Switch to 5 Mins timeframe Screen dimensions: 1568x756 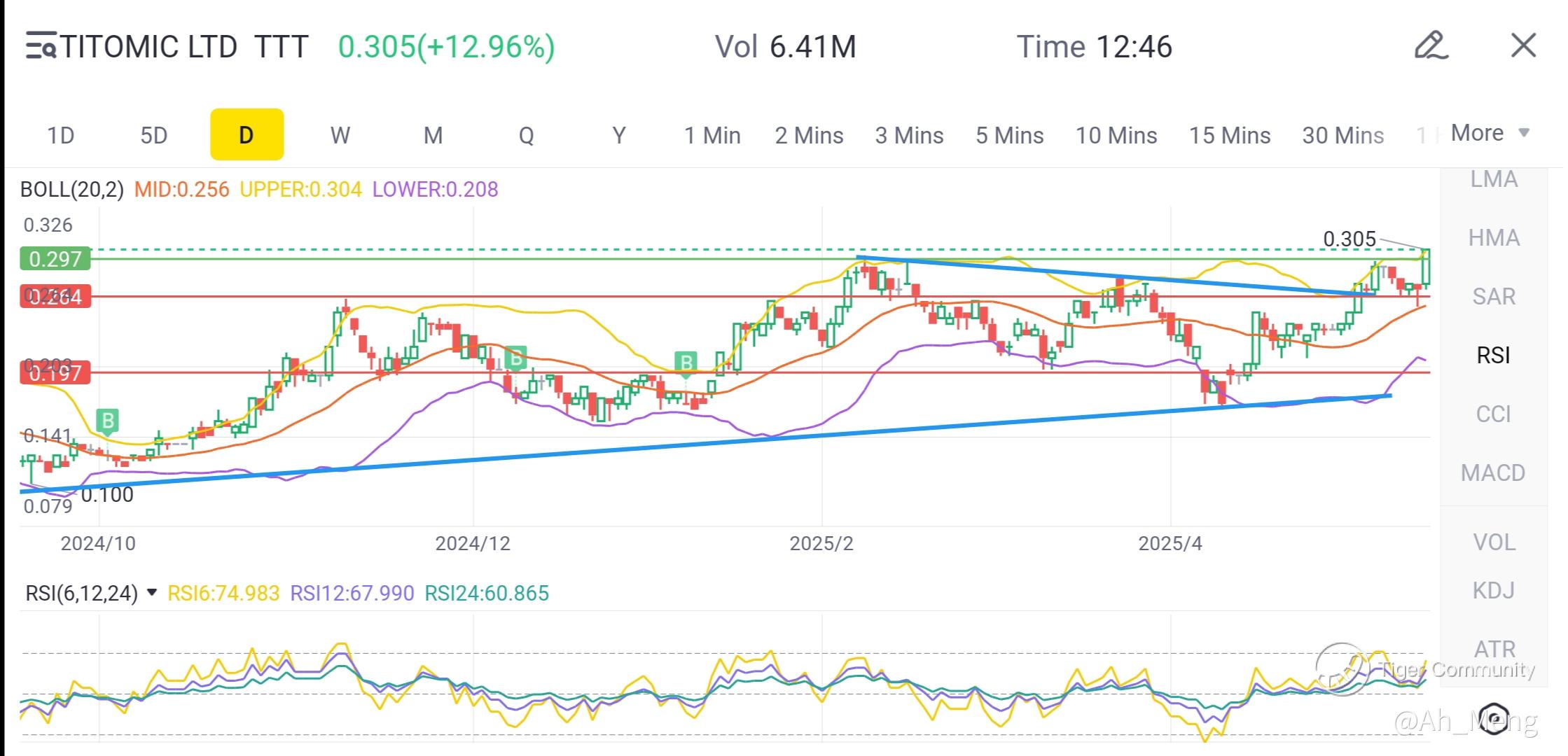coord(1009,134)
